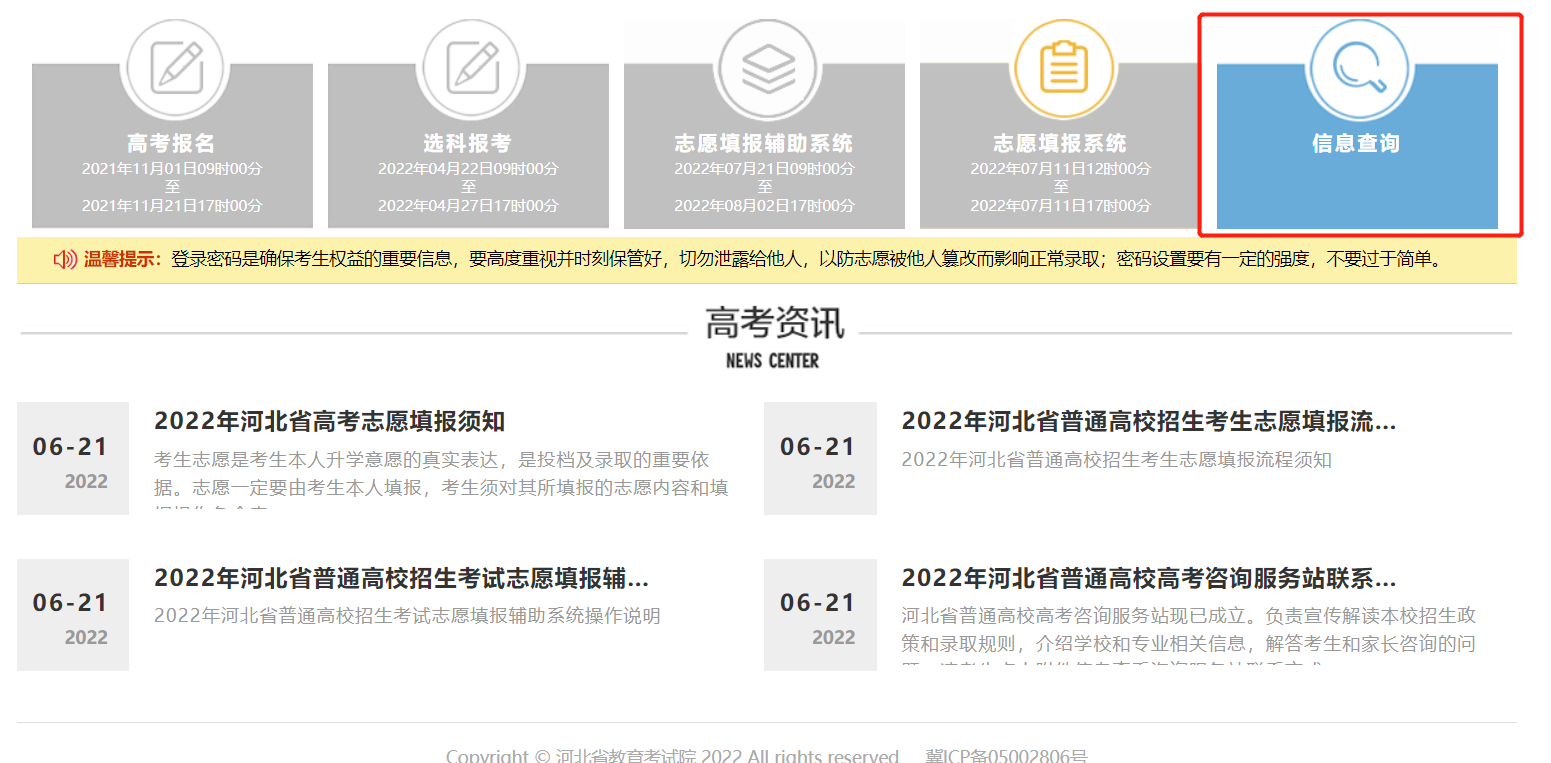Viewport: 1551px width, 763px height.
Task: Open the 冀ICP备05002806号 footer link
Action: click(1005, 756)
